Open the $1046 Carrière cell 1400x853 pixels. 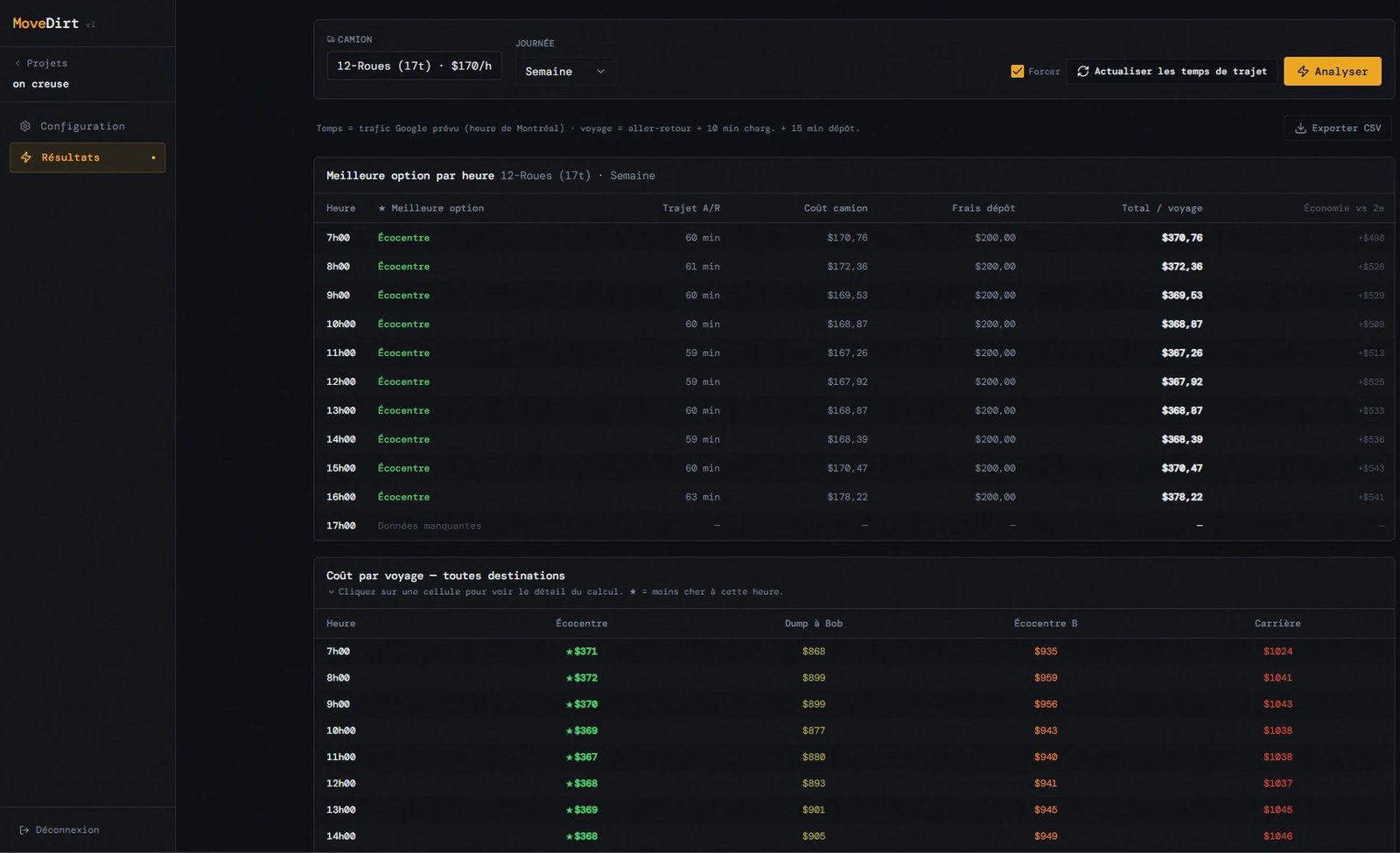[1277, 836]
